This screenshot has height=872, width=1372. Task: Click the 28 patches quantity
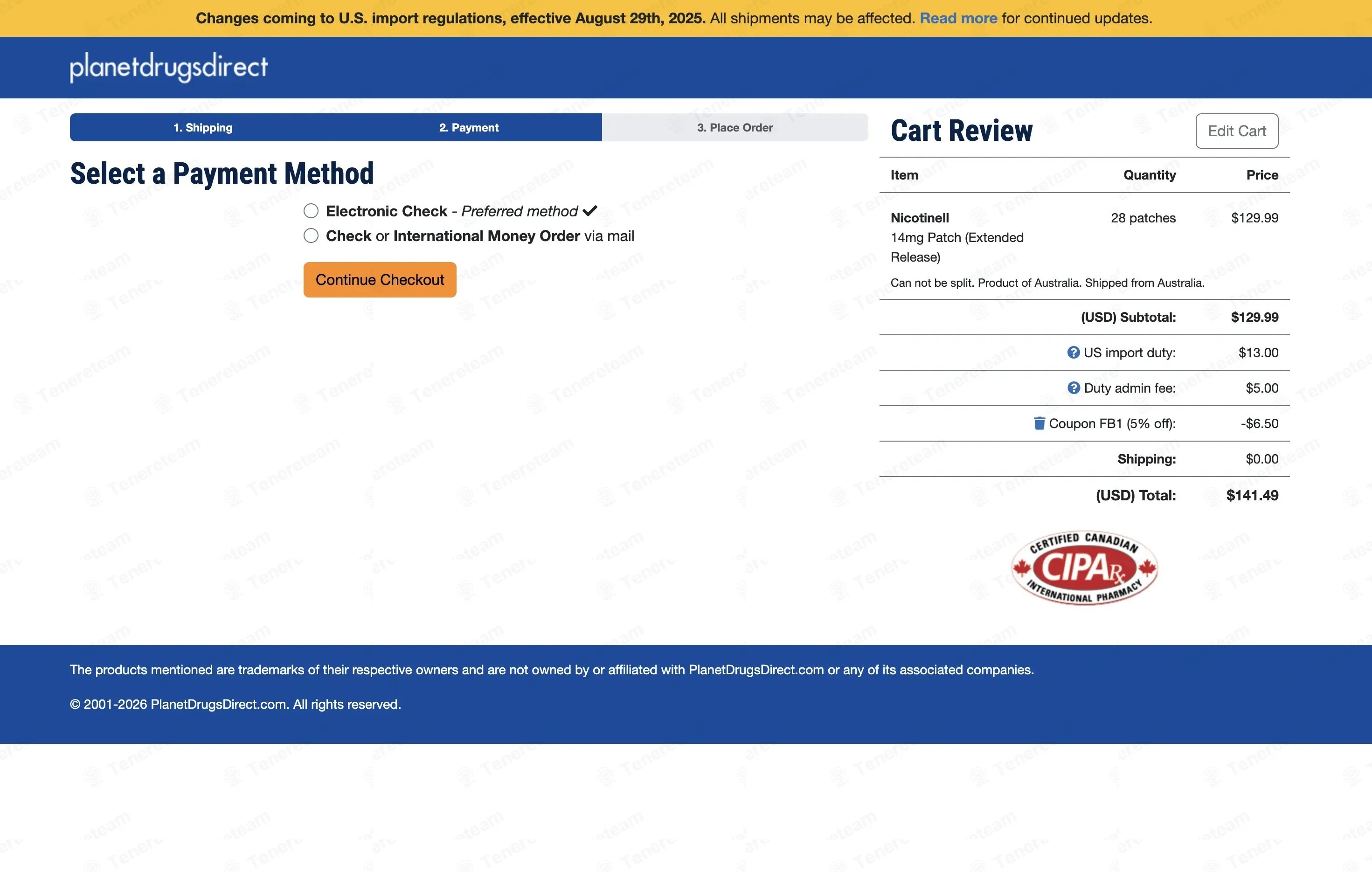click(x=1143, y=218)
